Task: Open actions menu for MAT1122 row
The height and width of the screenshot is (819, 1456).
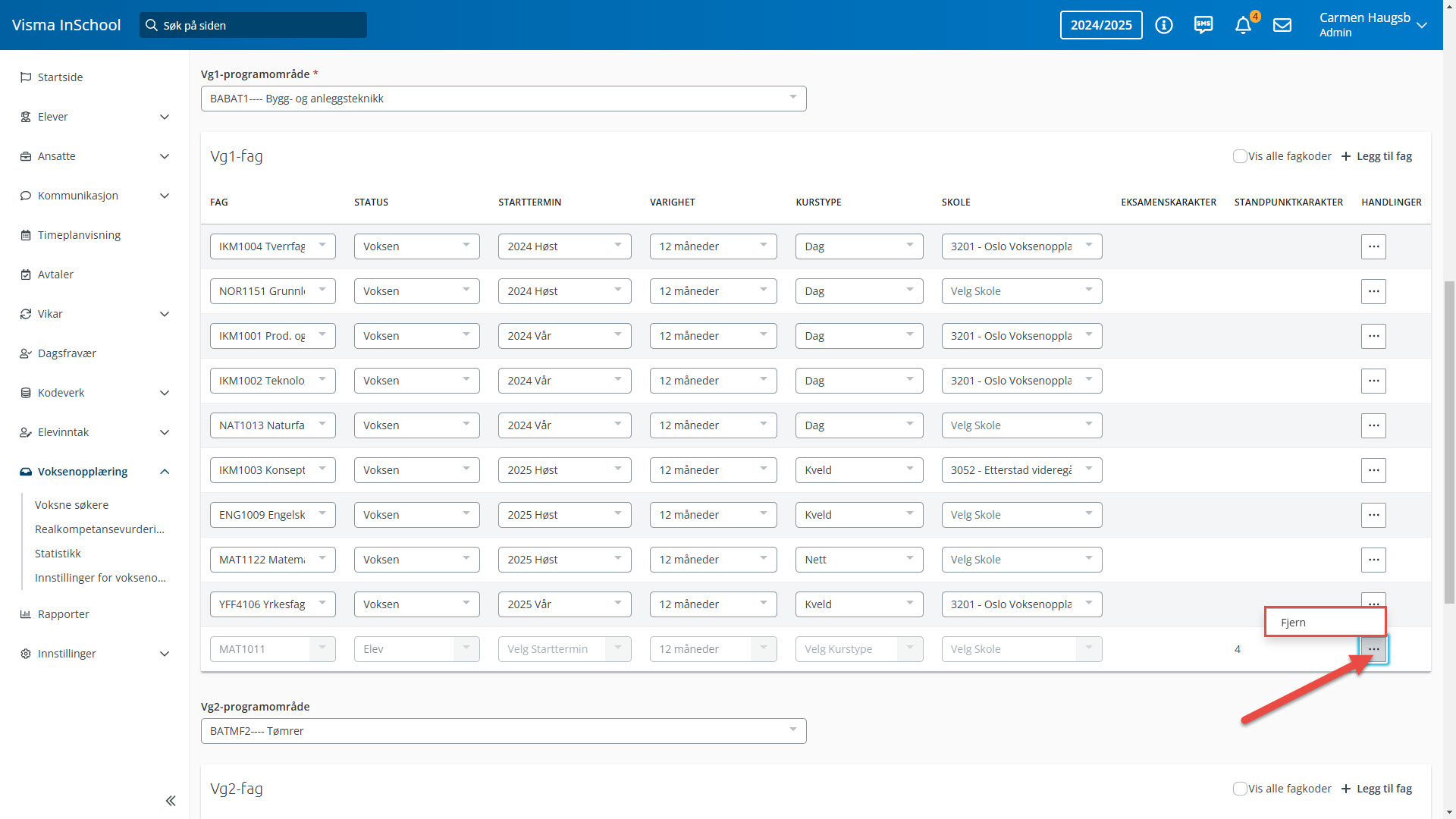Action: 1373,560
